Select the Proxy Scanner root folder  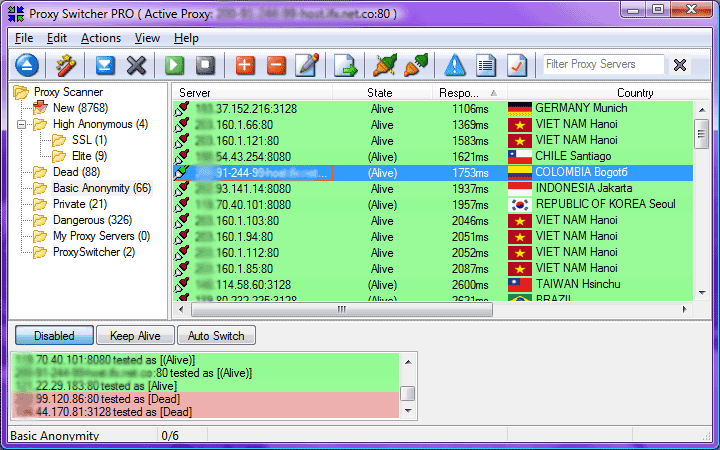tap(68, 92)
